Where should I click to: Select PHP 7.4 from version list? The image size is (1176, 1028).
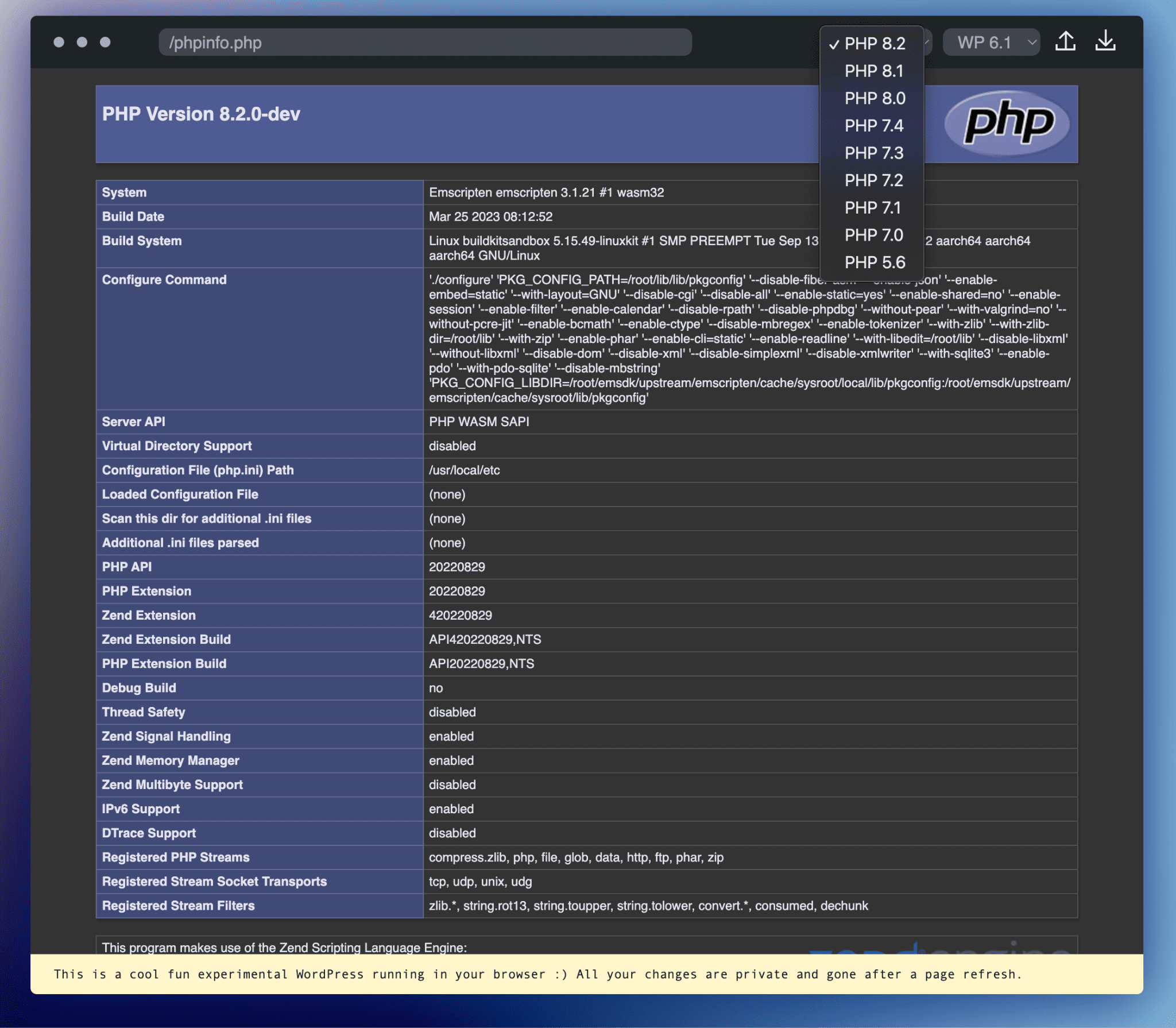coord(872,126)
